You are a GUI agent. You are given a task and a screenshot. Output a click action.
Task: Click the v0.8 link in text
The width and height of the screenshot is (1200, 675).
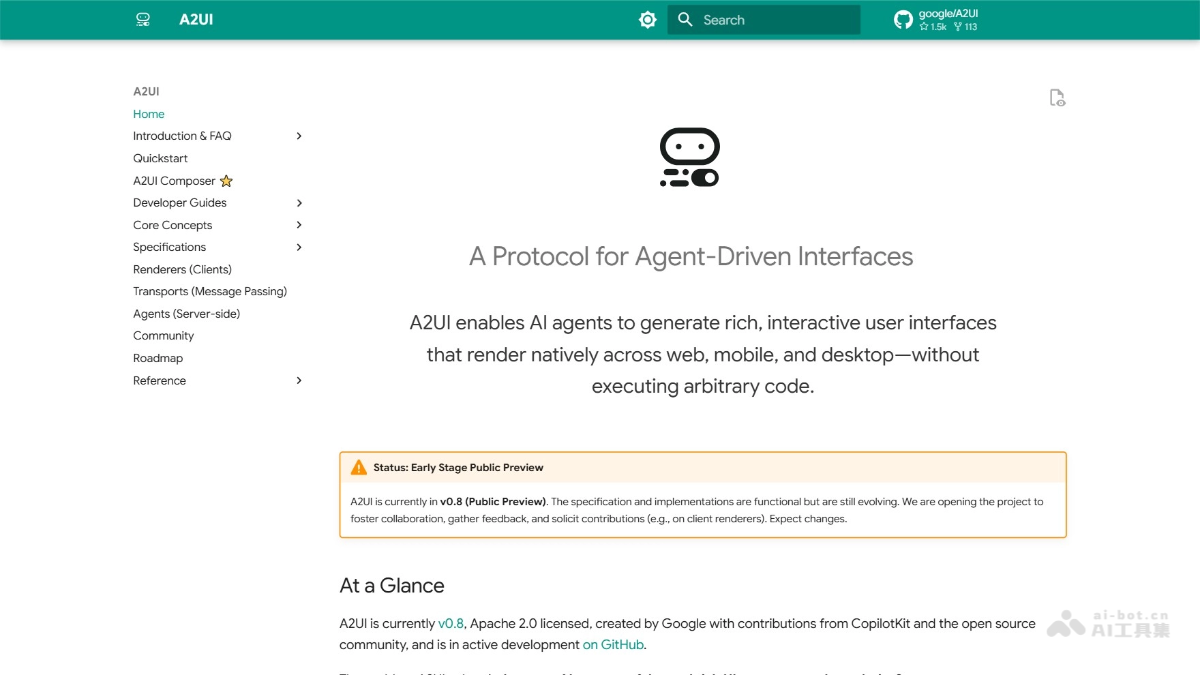point(452,623)
